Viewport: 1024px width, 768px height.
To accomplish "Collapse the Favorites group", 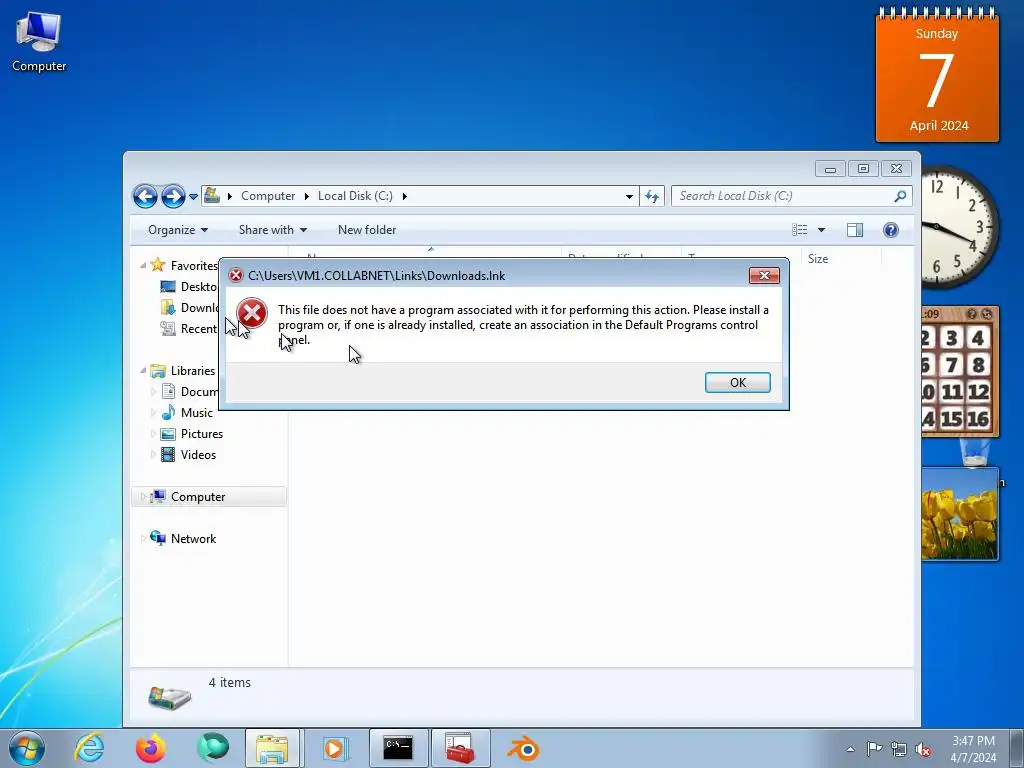I will 143,265.
